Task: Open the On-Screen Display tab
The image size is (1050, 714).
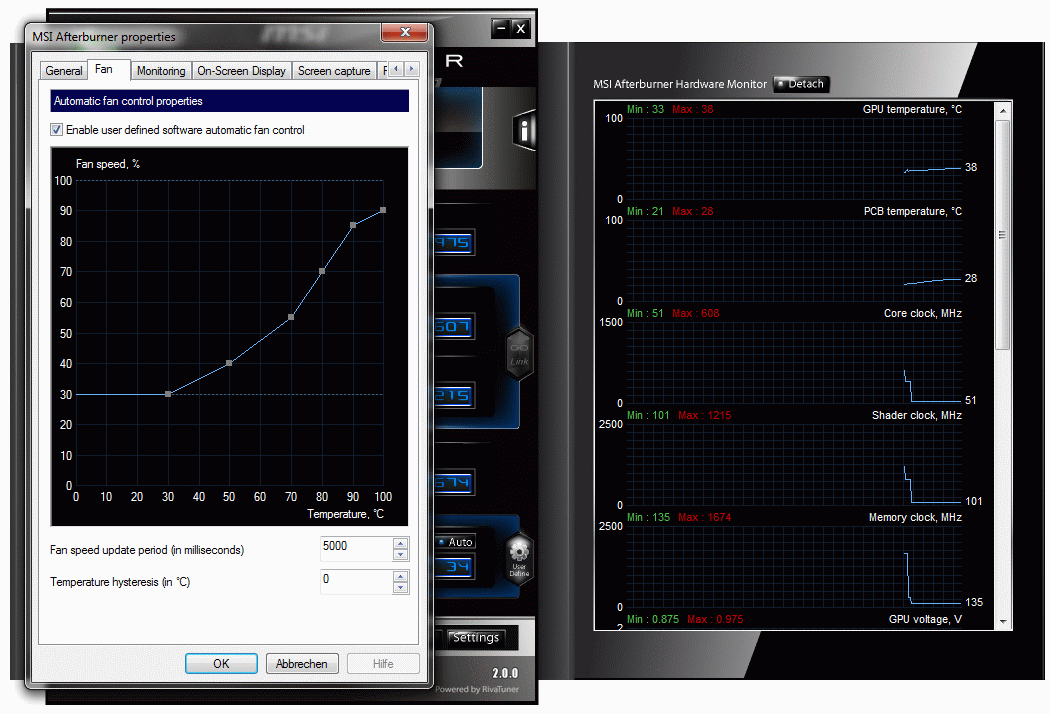Action: click(241, 71)
